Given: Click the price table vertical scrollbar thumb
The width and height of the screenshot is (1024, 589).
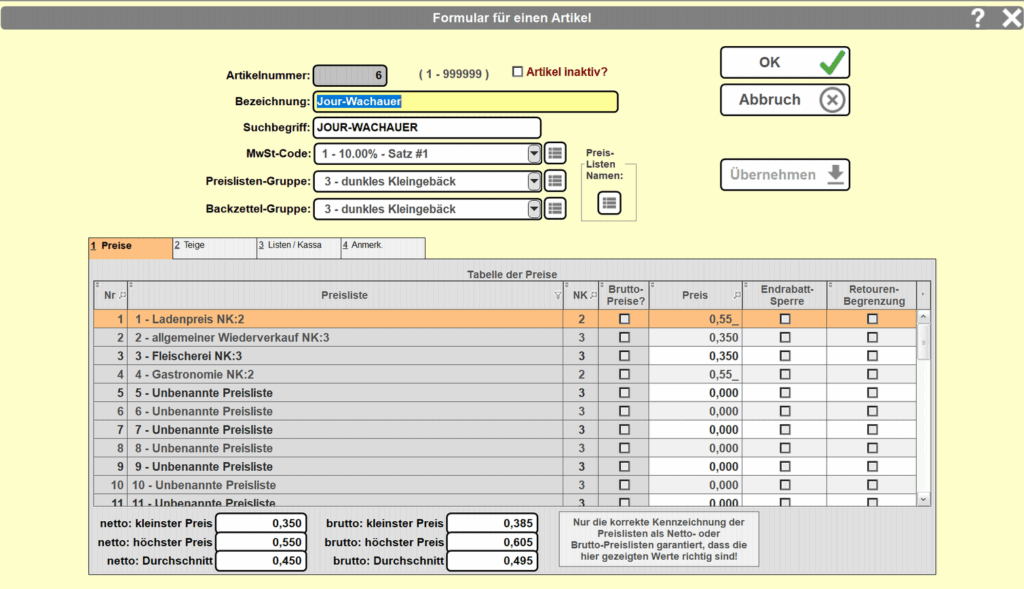Looking at the screenshot, I should (923, 342).
